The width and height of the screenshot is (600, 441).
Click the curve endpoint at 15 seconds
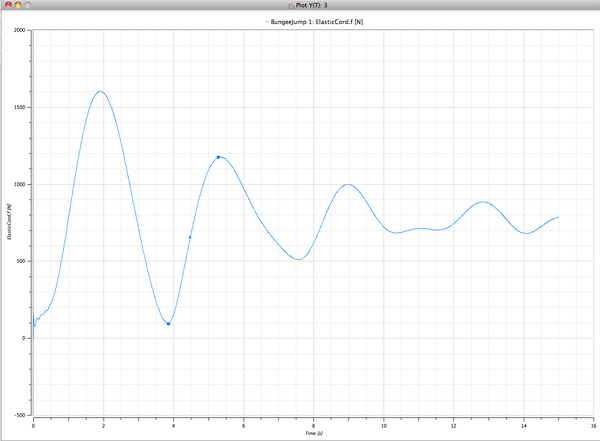click(x=558, y=217)
